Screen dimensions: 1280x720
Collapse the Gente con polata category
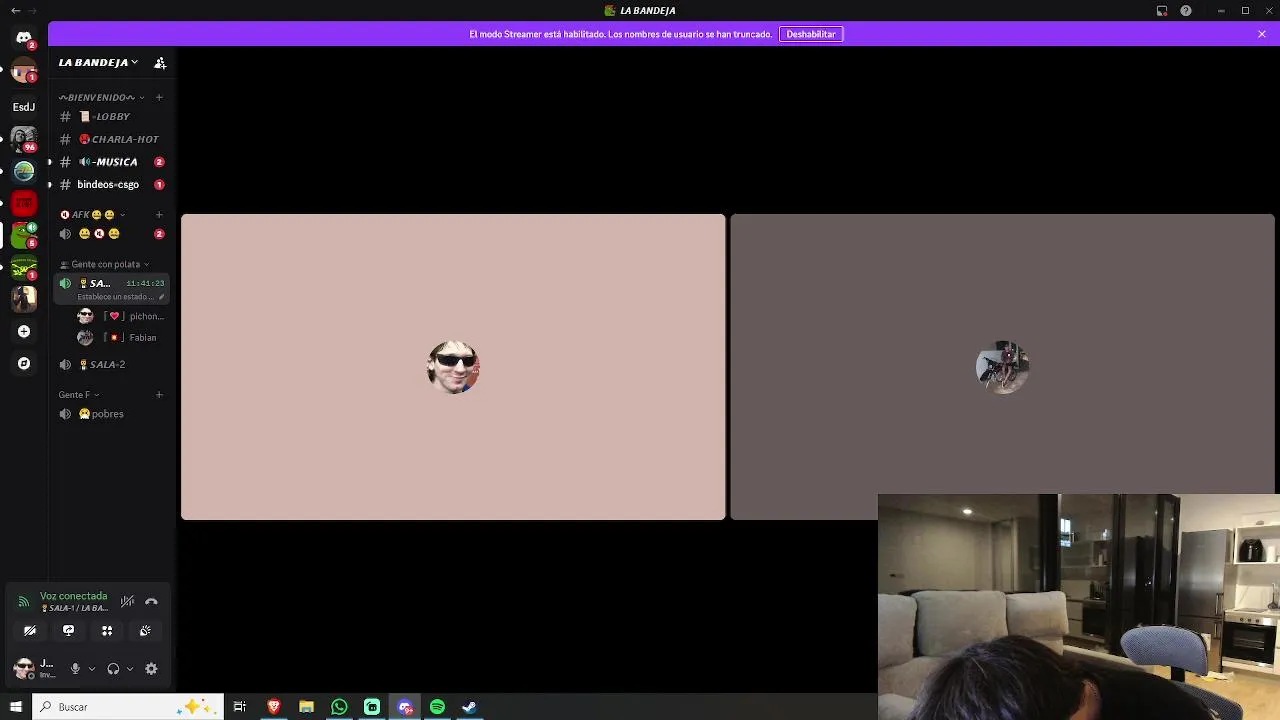(104, 265)
